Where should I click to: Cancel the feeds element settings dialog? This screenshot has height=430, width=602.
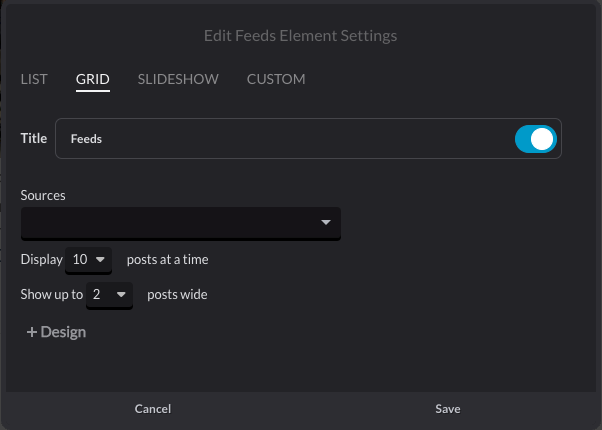coord(153,409)
